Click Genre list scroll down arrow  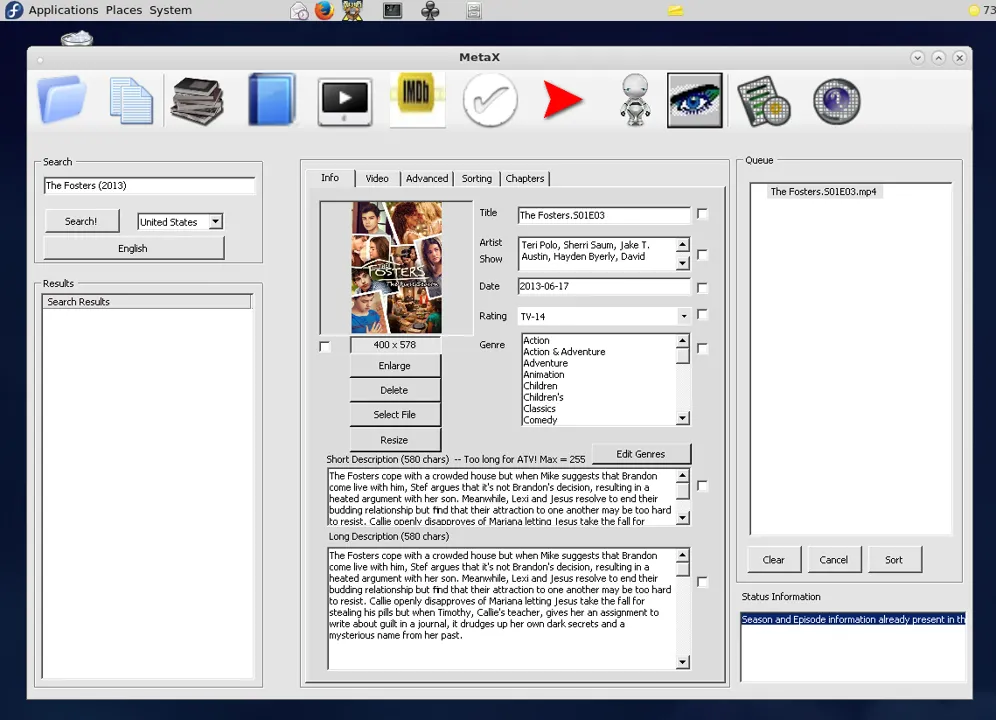pos(682,418)
